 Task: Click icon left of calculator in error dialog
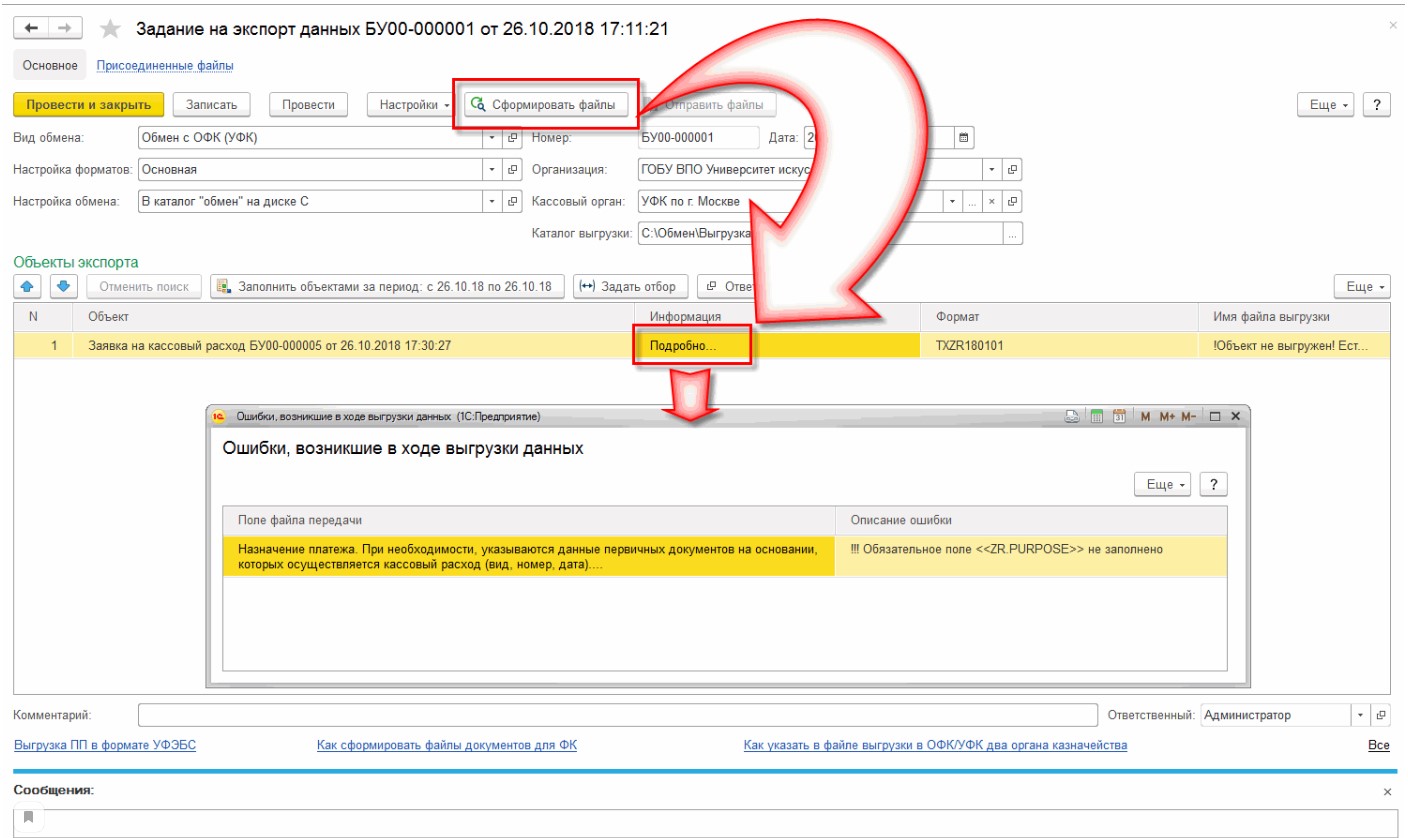click(x=1072, y=416)
